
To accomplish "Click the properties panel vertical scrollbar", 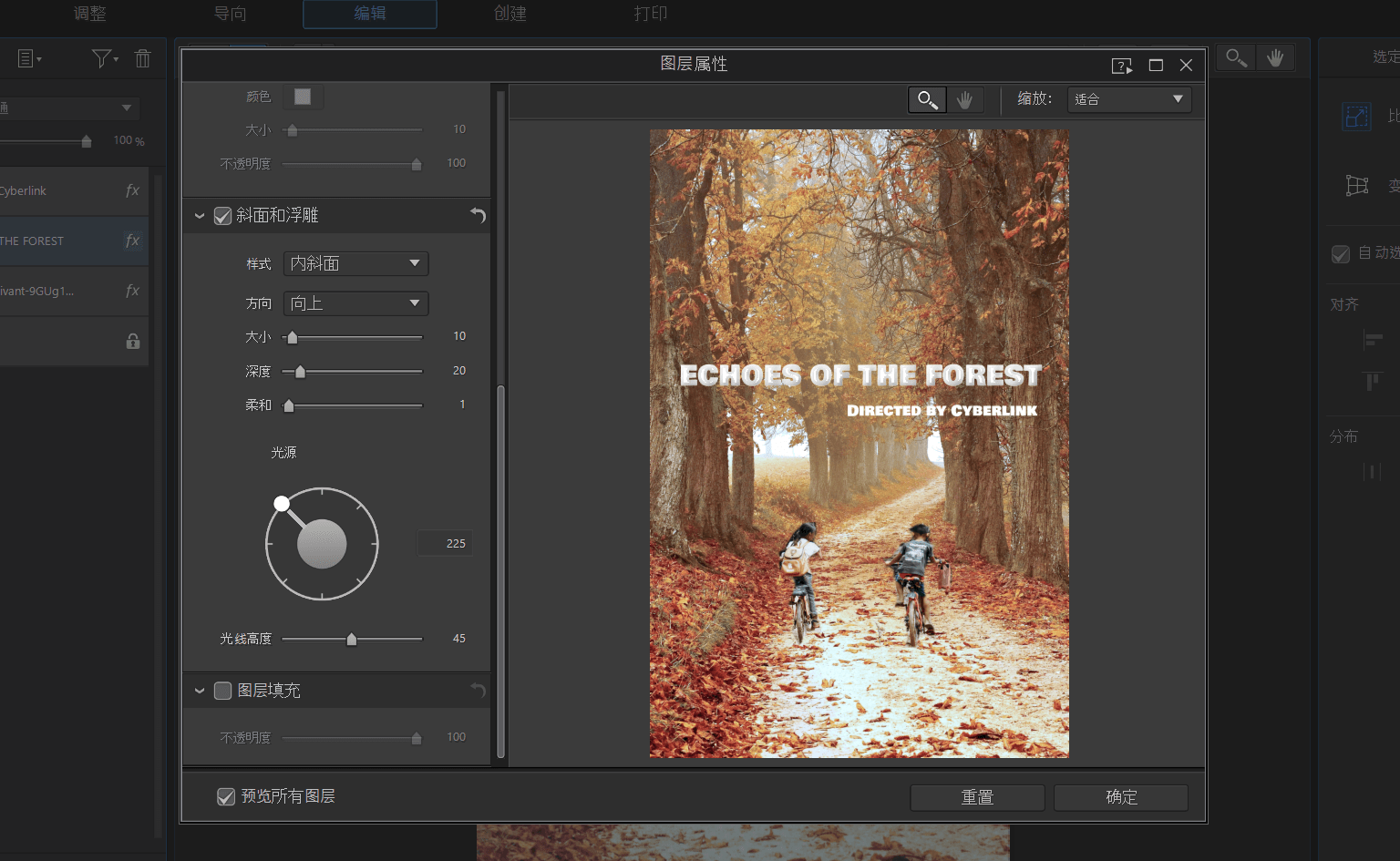I will (x=500, y=572).
